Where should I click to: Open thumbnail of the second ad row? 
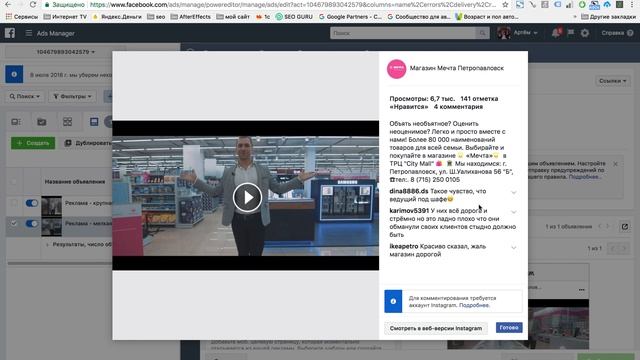51,227
